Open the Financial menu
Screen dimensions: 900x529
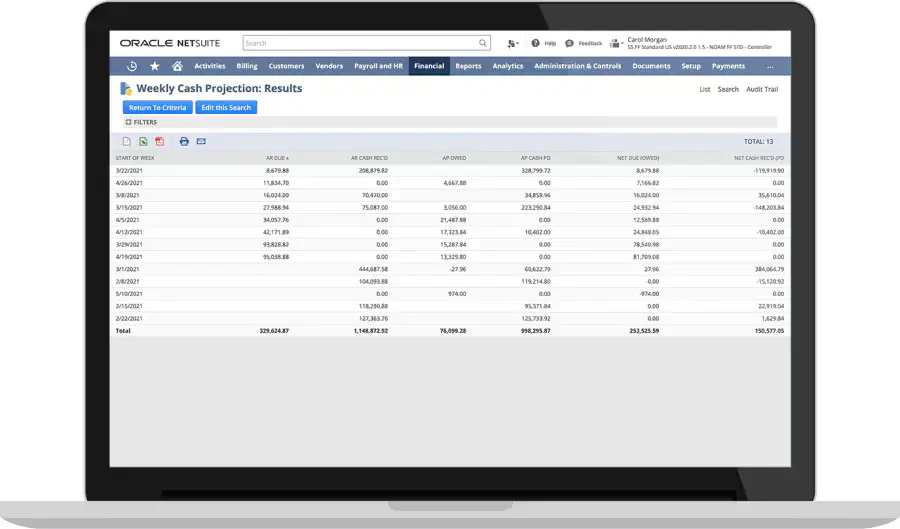tap(429, 66)
